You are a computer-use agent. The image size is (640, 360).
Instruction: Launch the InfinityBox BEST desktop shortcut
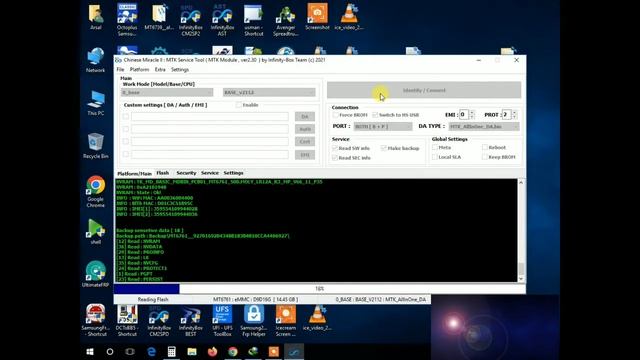(x=191, y=320)
